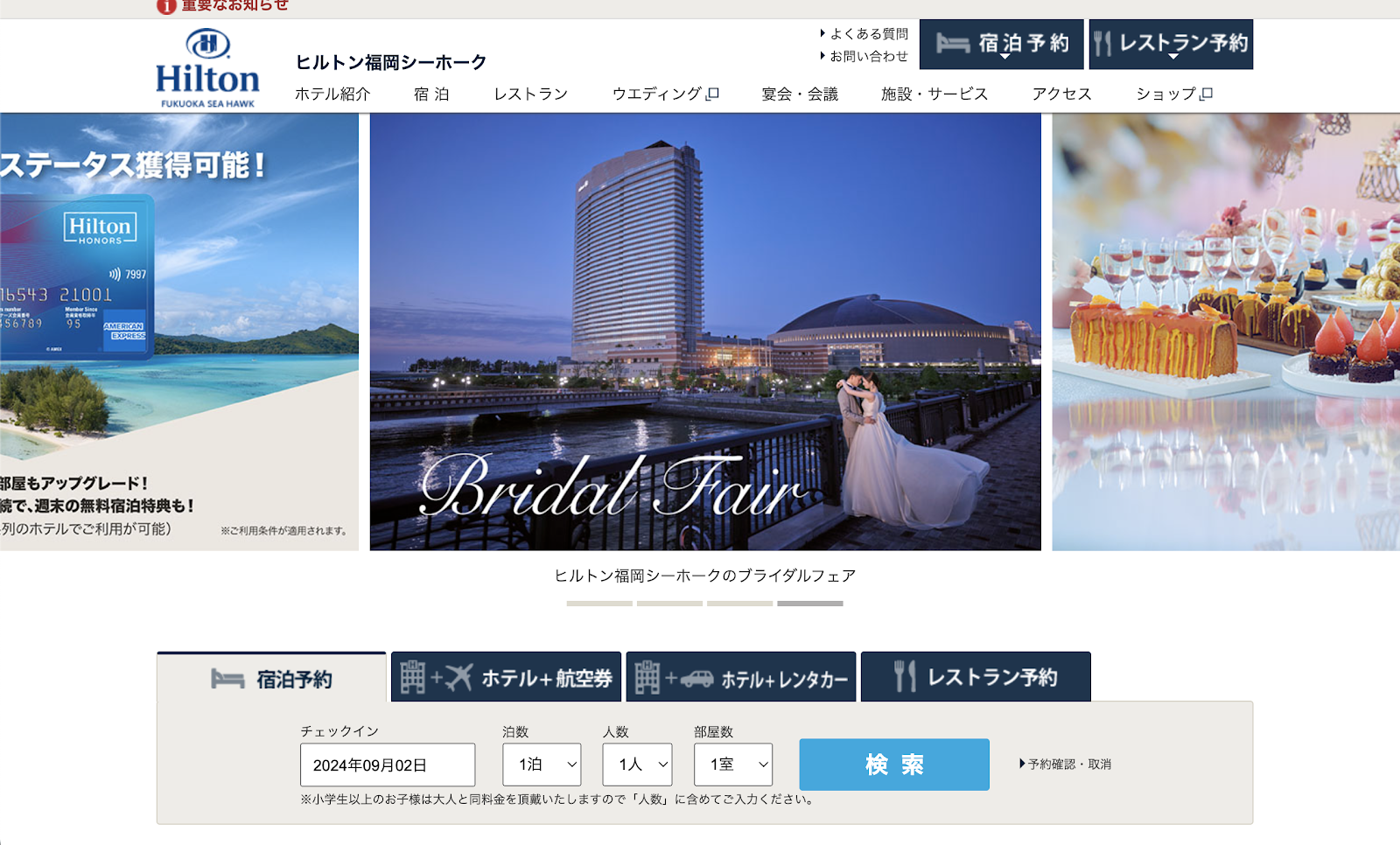Screen dimensions: 1400x845
Task: Click the チェックイン date field 2024年09月02日
Action: 388,765
